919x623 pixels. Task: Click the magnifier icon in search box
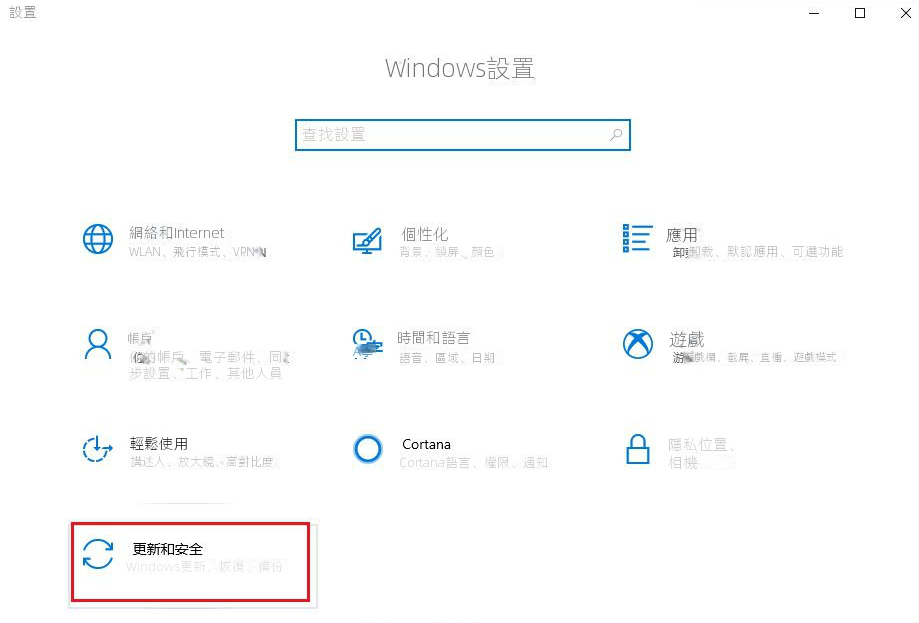[615, 135]
